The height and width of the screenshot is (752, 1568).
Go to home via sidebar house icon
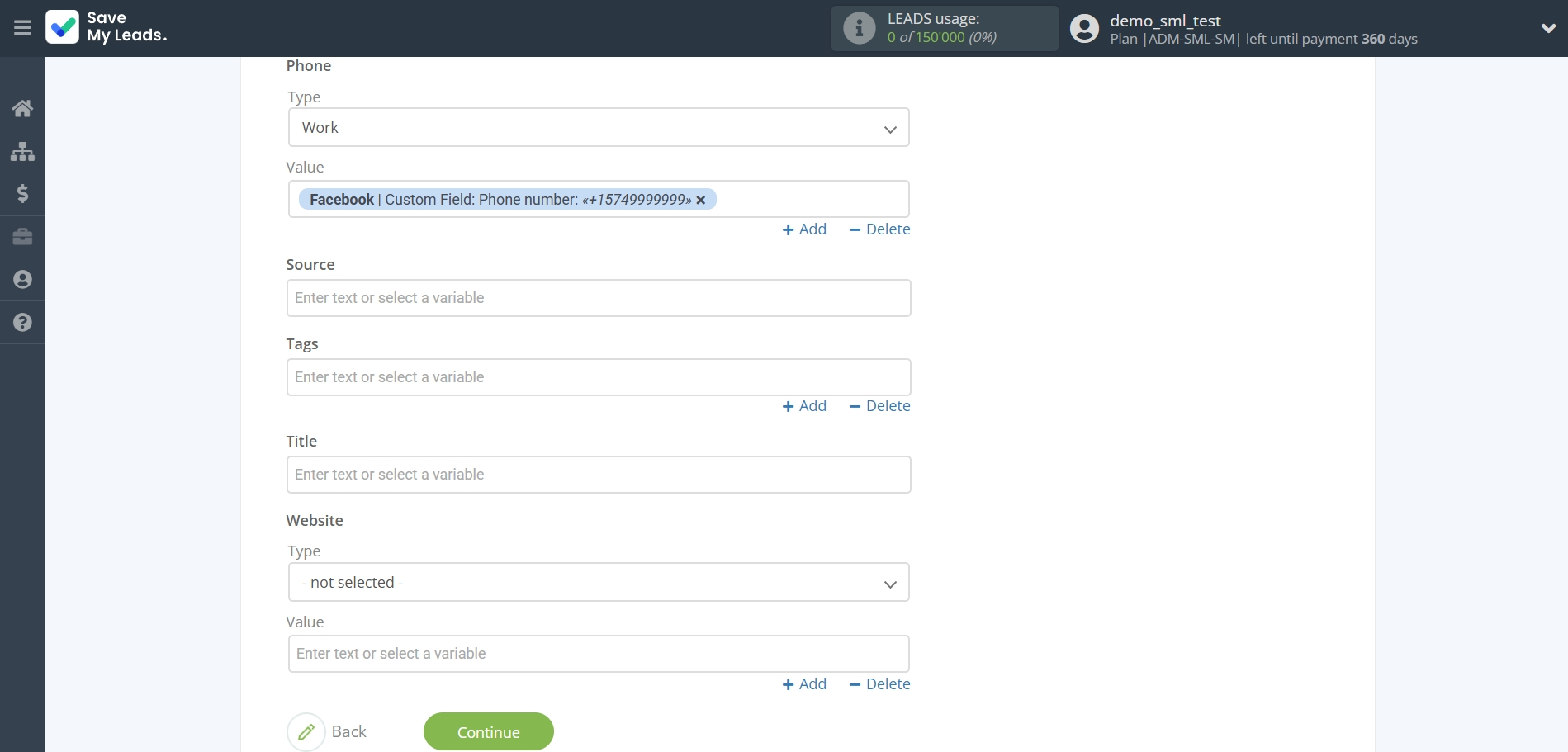tap(22, 108)
